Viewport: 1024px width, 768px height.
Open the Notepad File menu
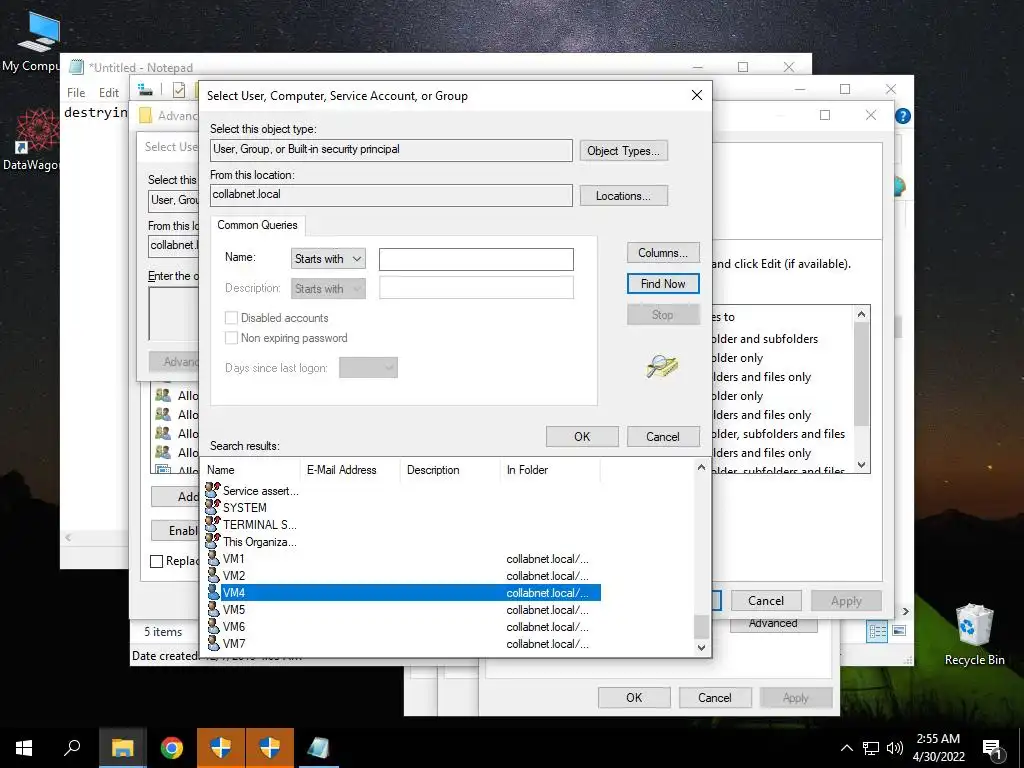[76, 93]
